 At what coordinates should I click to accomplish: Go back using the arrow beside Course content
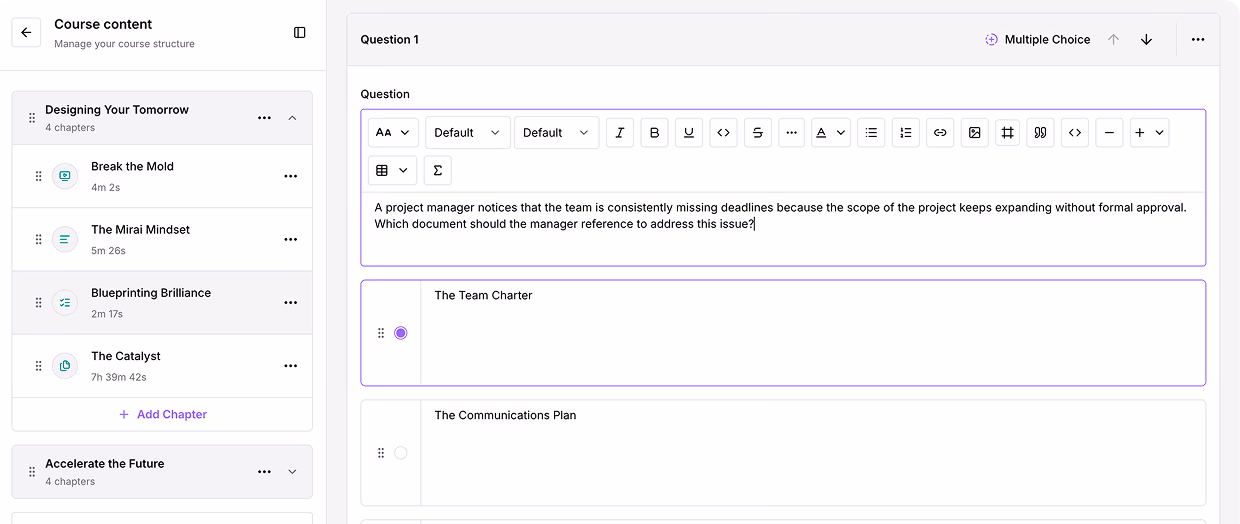pyautogui.click(x=26, y=33)
